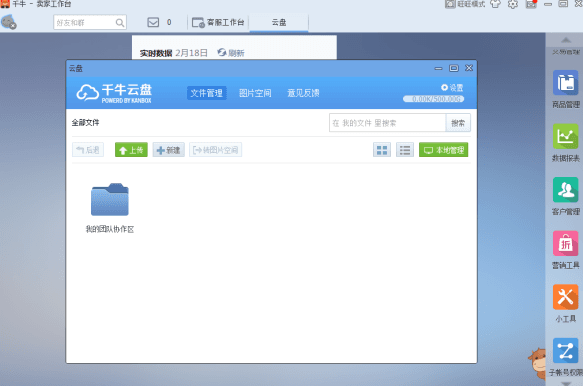Image resolution: width=583 pixels, height=386 pixels.
Task: Click the notification icon with red dot
Action: (x=531, y=4)
